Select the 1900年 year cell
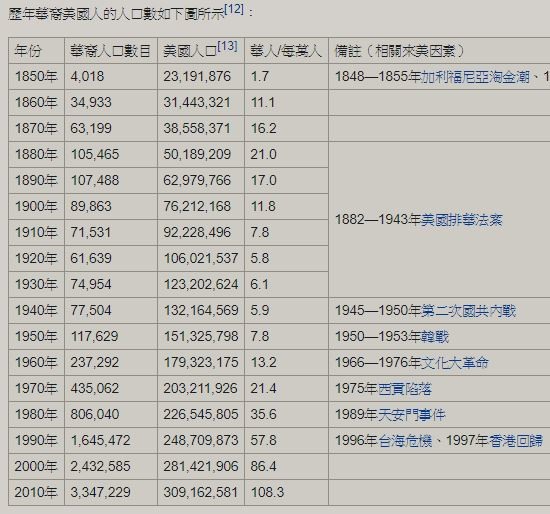Viewport: 550px width, 514px height. pyautogui.click(x=36, y=206)
